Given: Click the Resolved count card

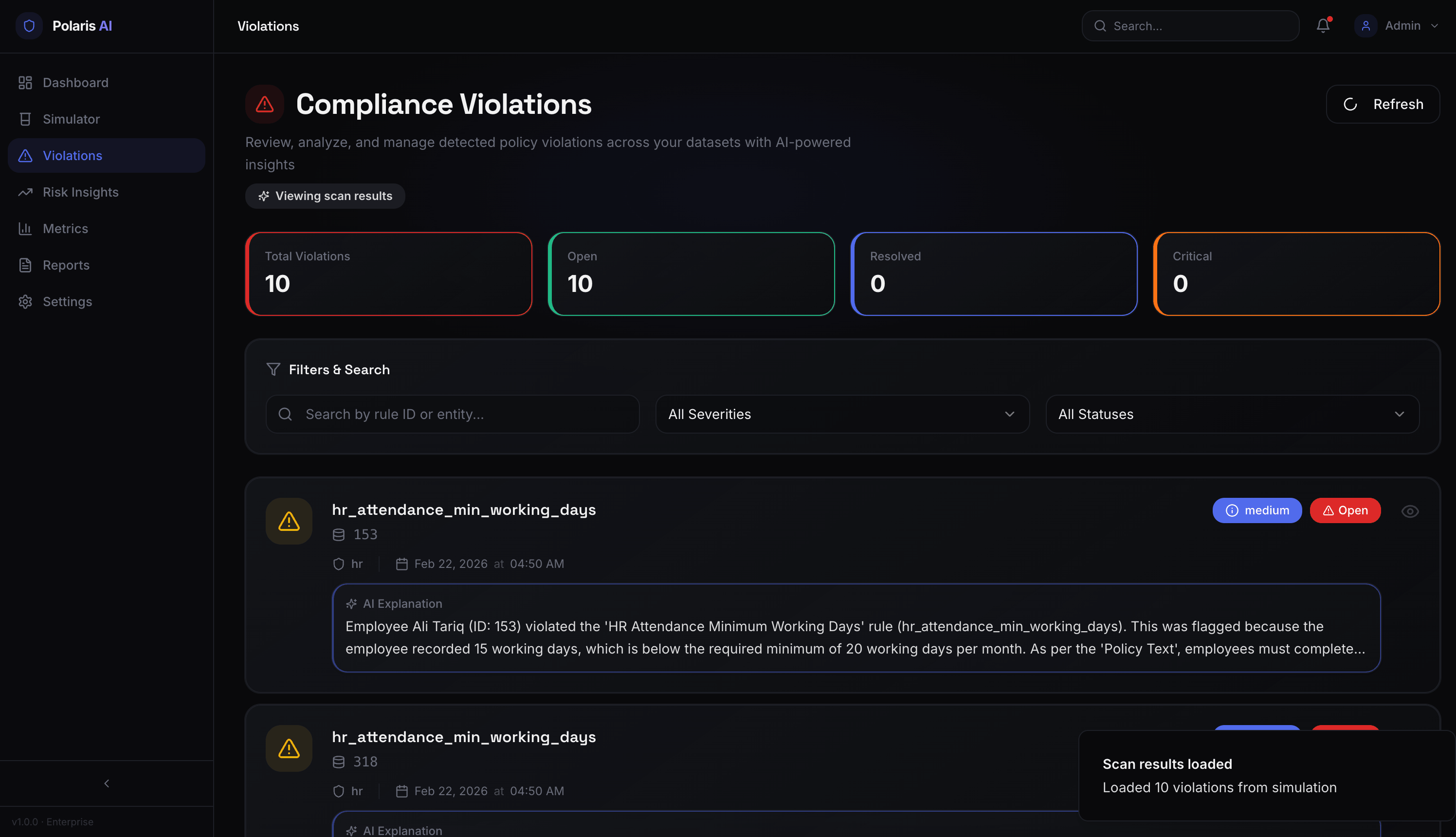Looking at the screenshot, I should pos(994,273).
